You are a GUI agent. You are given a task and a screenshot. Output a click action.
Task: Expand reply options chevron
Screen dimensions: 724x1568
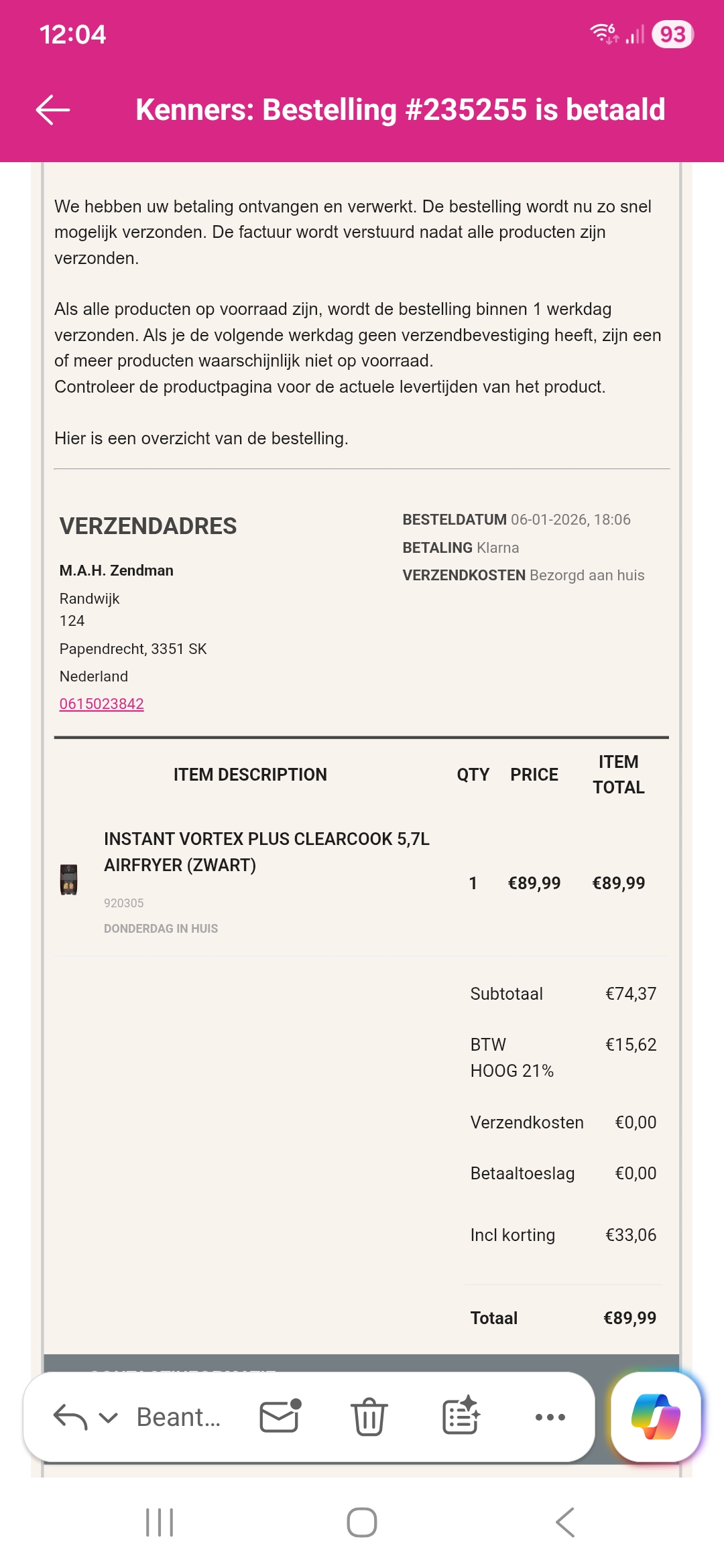pos(108,1417)
